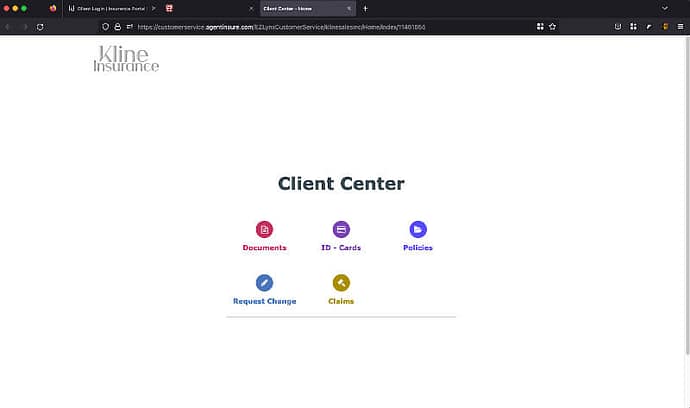This screenshot has height=408, width=690.
Task: Open a new browser tab
Action: point(365,8)
